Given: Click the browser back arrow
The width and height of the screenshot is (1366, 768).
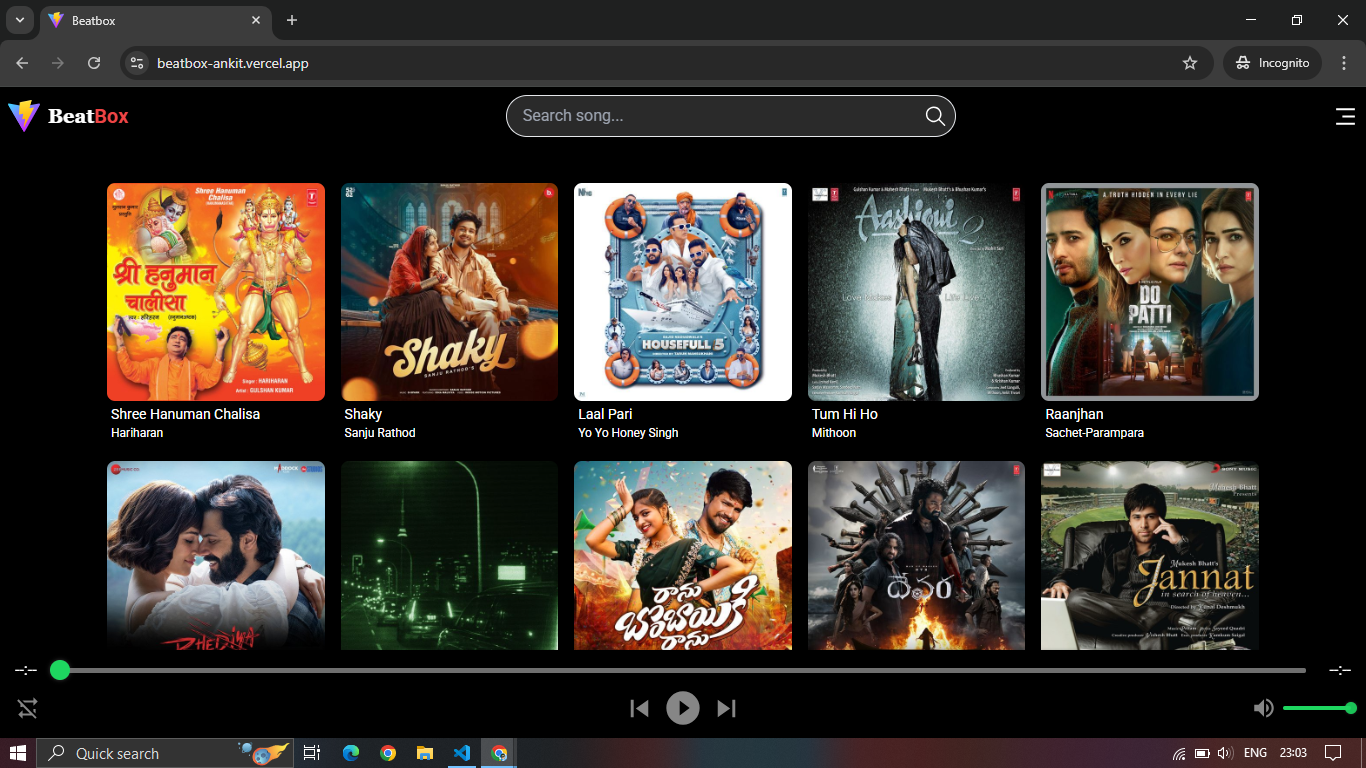Looking at the screenshot, I should pos(22,63).
